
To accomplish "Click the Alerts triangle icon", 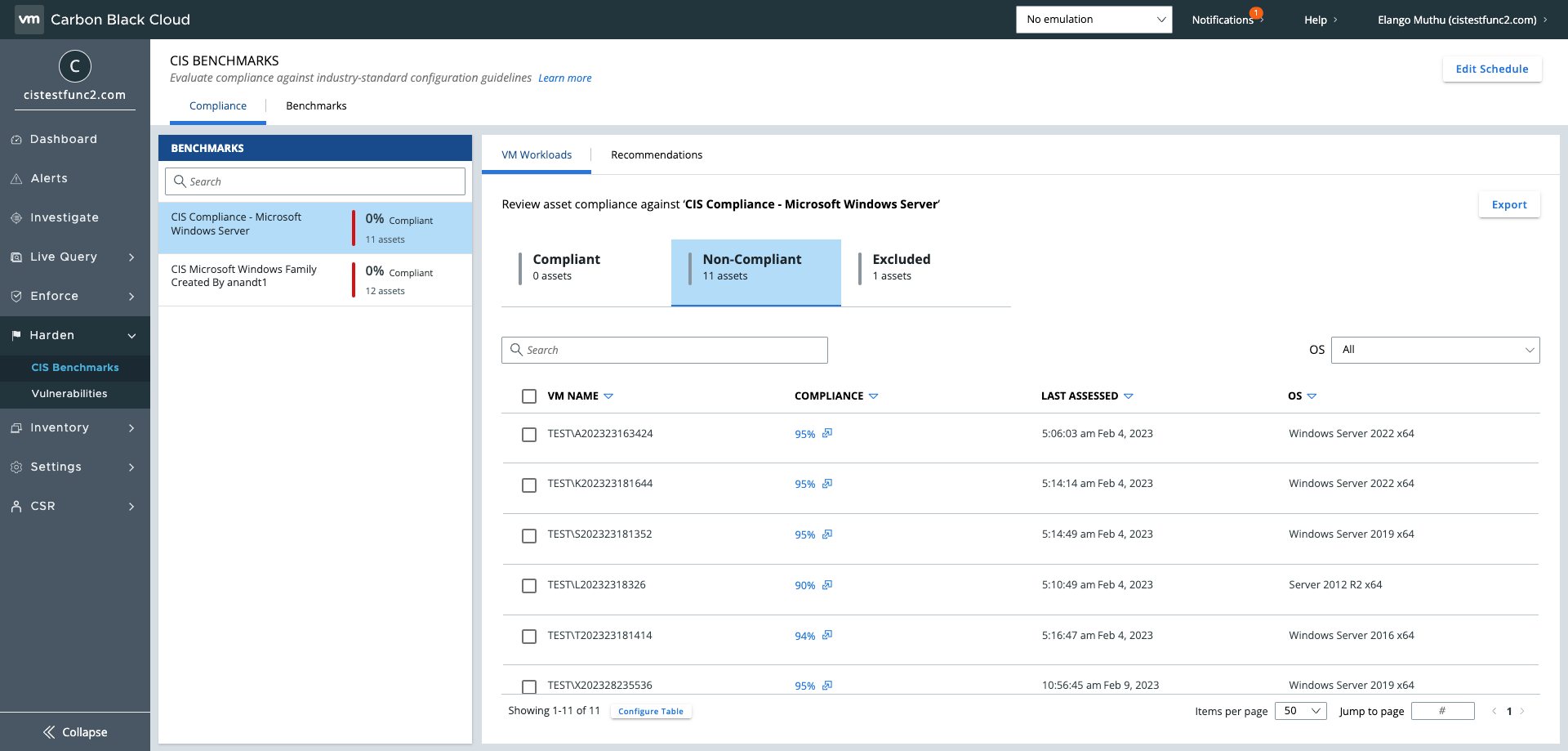I will click(x=16, y=179).
